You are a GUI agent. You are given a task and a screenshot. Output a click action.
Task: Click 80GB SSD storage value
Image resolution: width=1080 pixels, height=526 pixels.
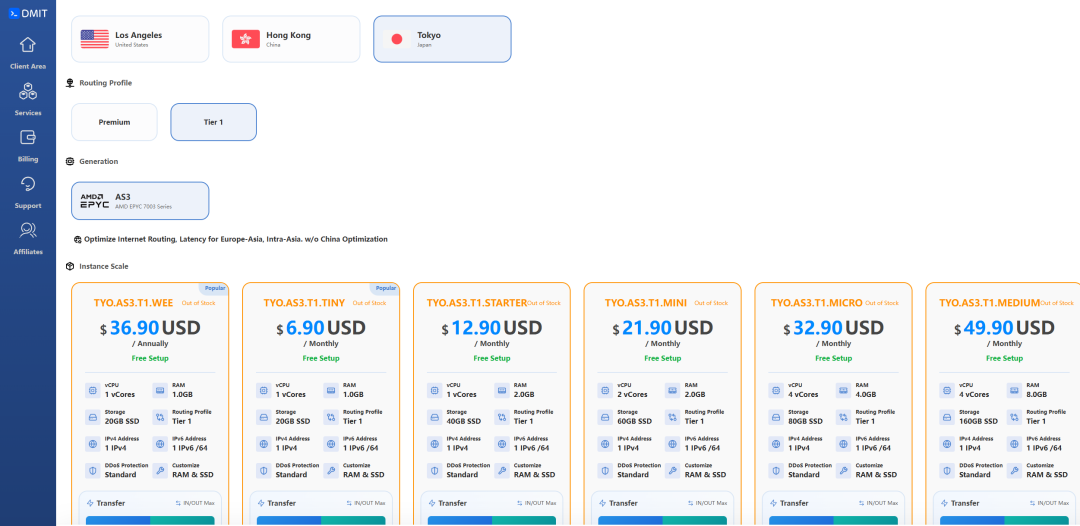pos(805,421)
